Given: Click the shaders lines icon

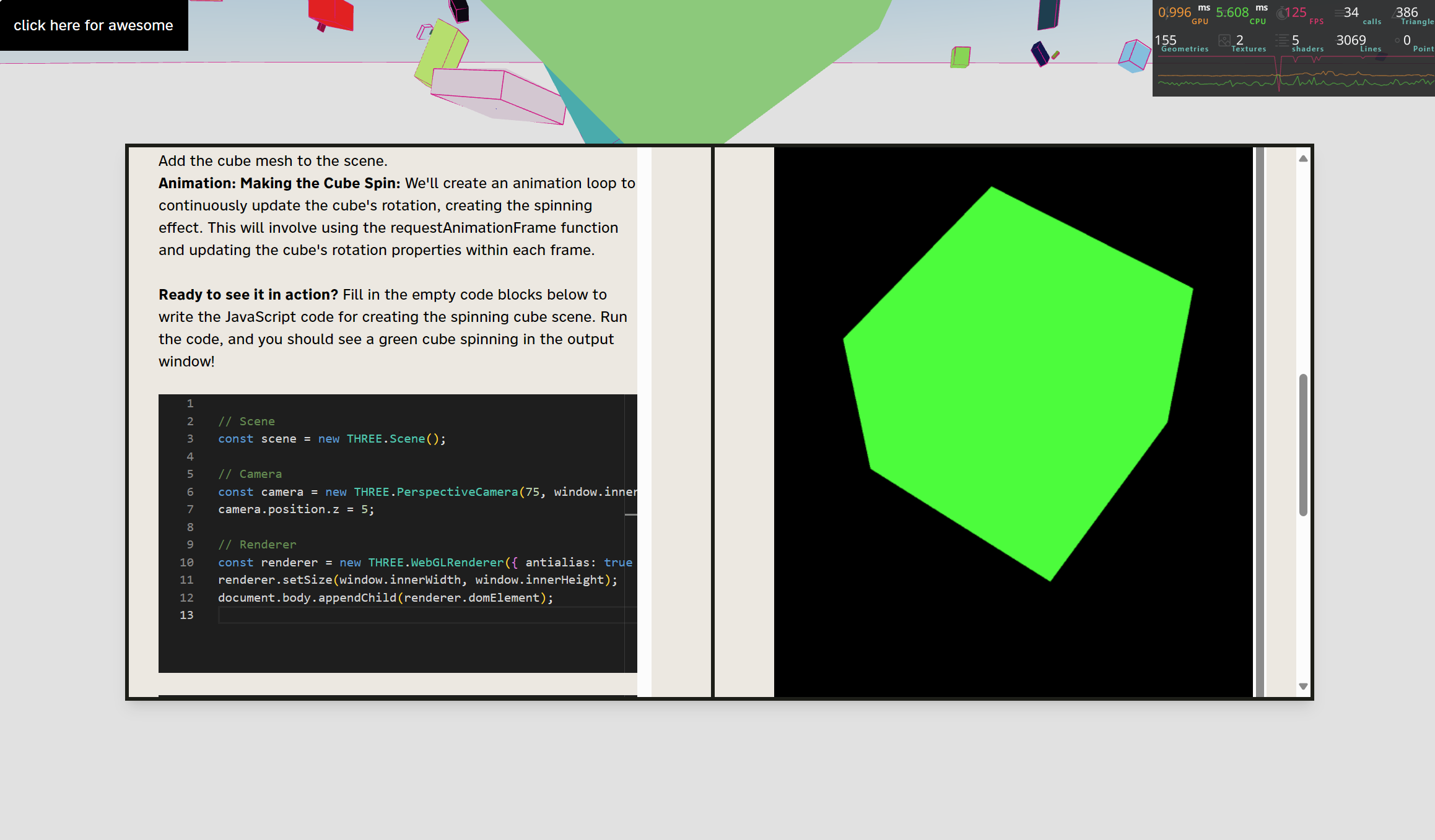Looking at the screenshot, I should (x=1281, y=41).
